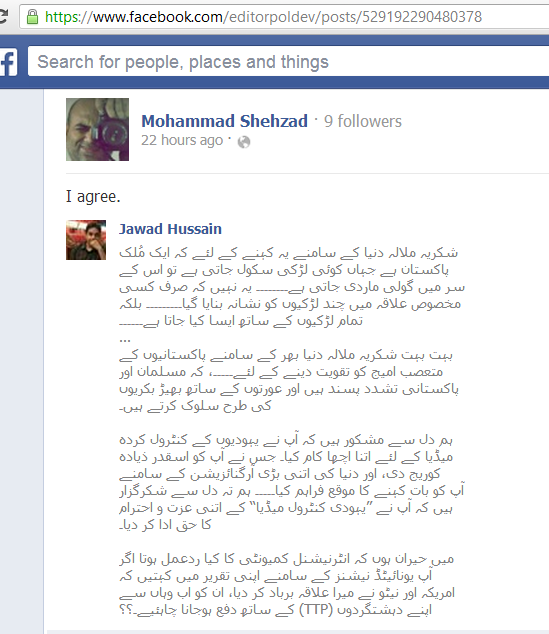Open Jawad Hussain's profile picture
The image size is (549, 634).
pos(86,240)
